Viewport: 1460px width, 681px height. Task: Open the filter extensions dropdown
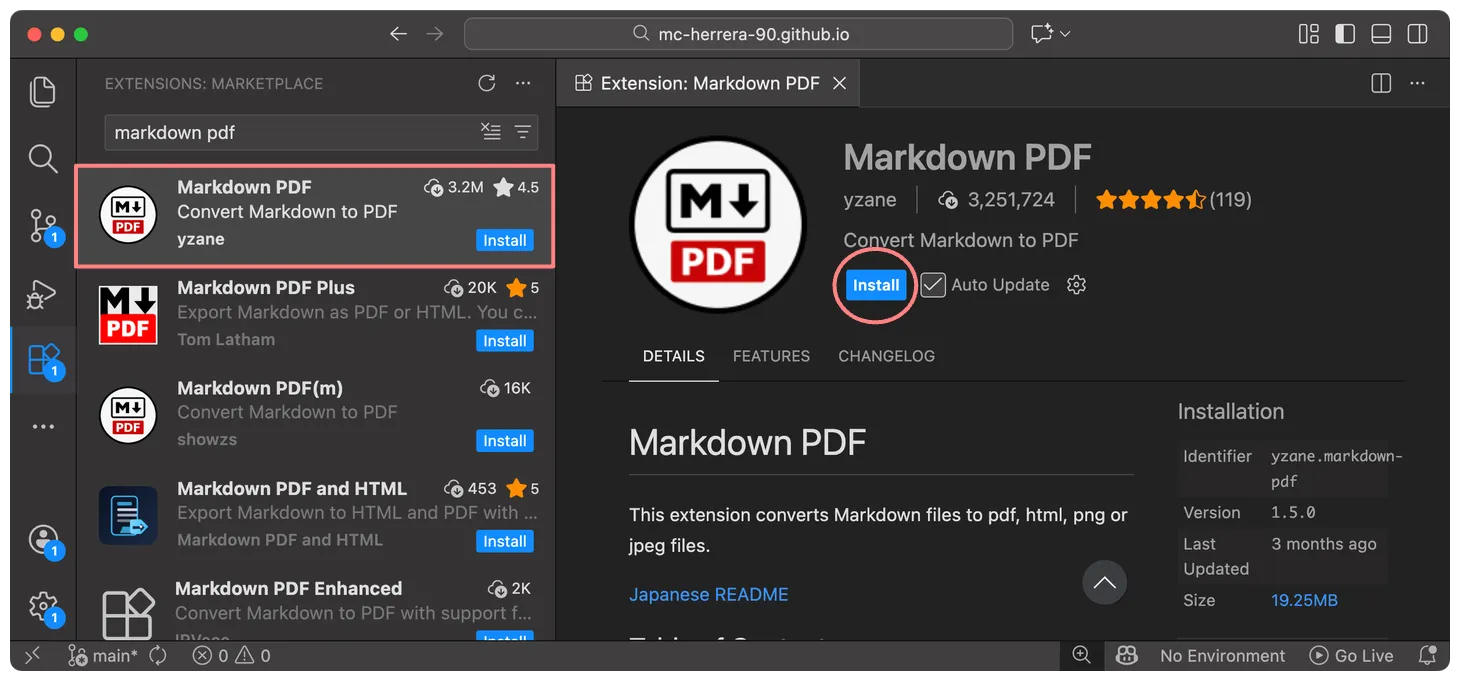(x=522, y=132)
